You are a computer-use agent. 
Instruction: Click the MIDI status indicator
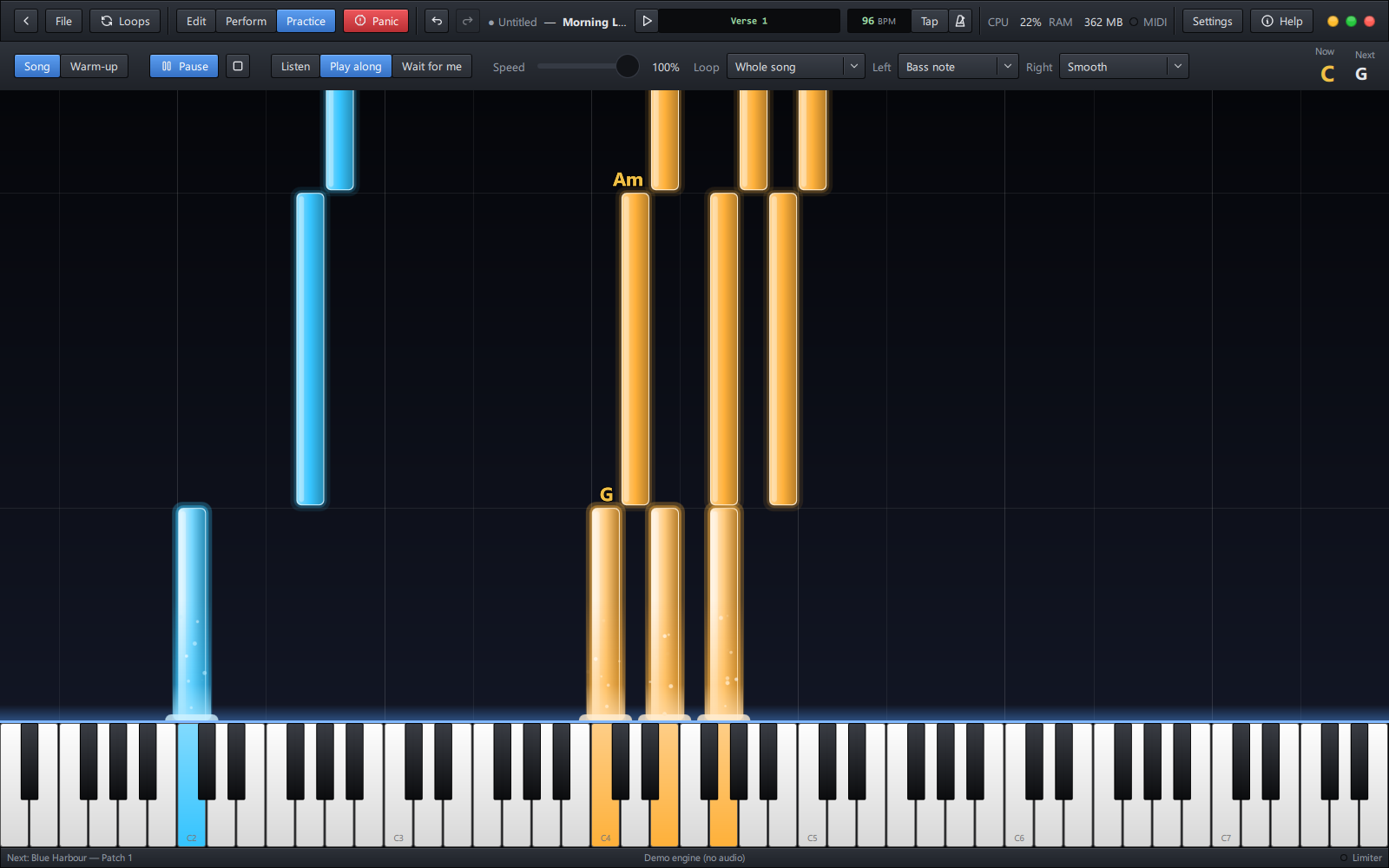1149,22
